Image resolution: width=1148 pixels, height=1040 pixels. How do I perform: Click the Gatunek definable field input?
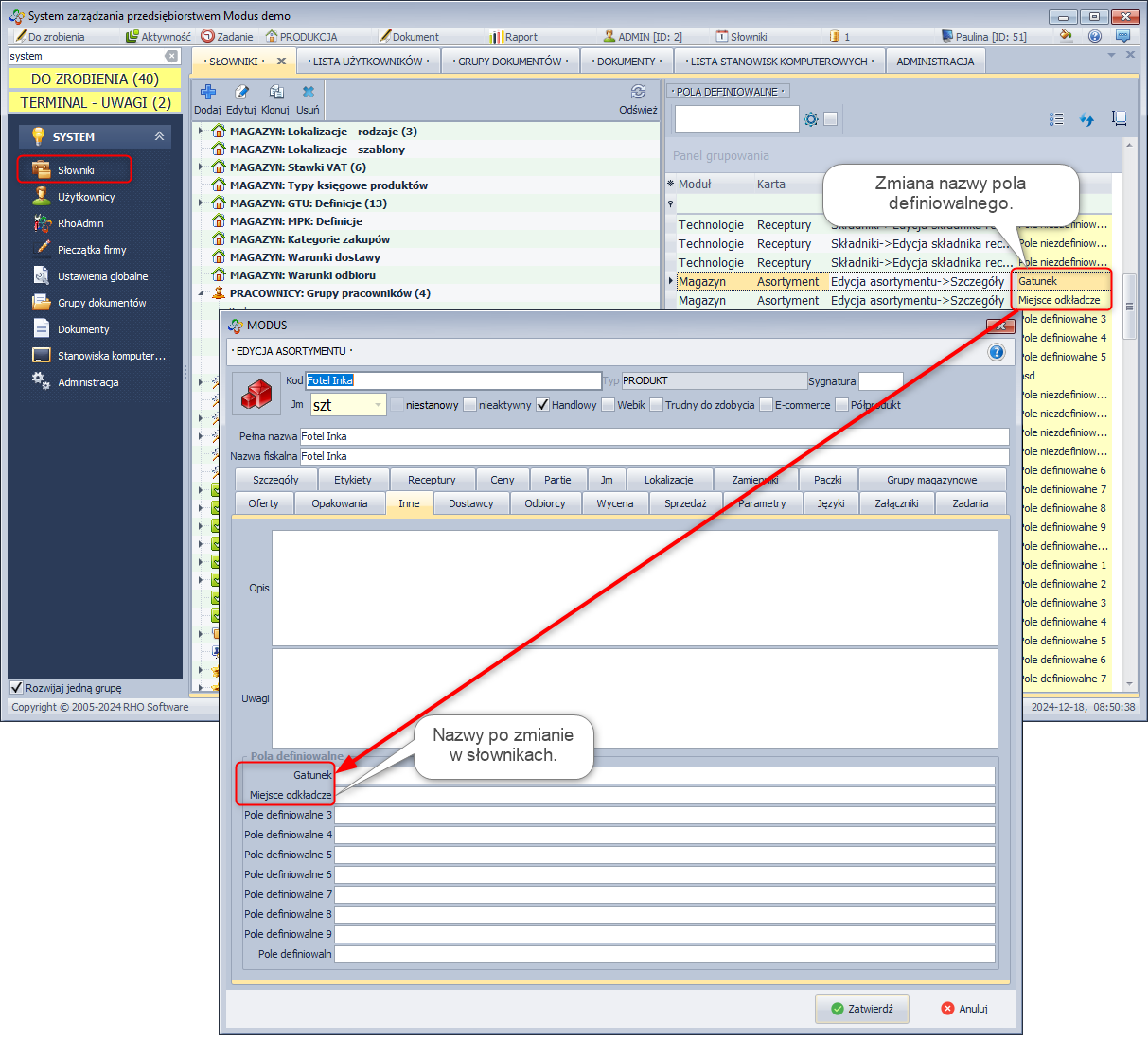point(662,775)
